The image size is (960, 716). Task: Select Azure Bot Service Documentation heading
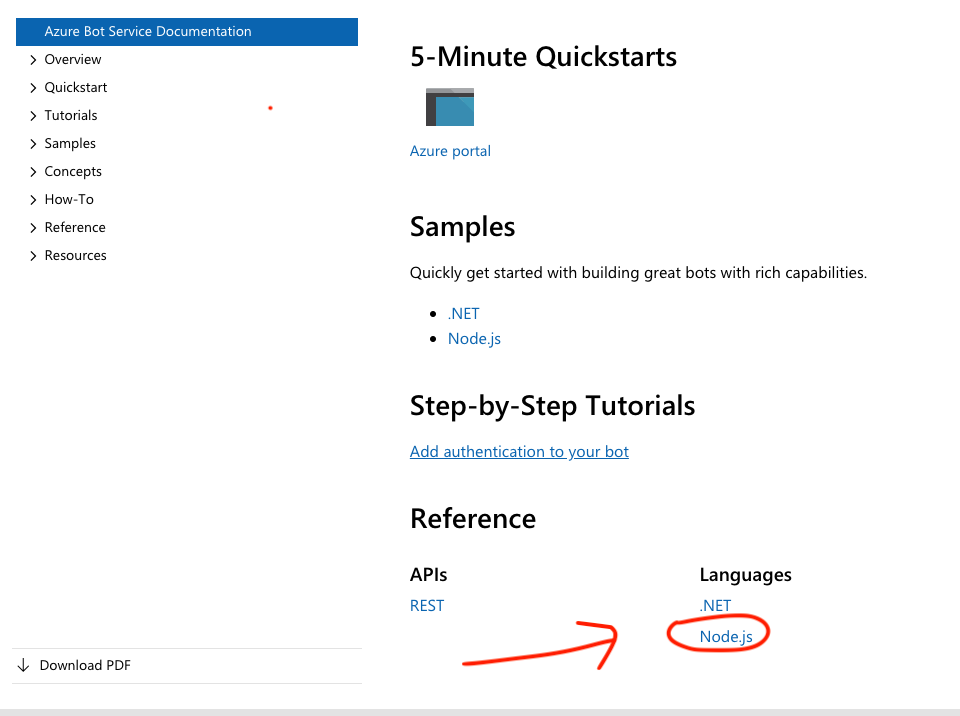tap(187, 32)
